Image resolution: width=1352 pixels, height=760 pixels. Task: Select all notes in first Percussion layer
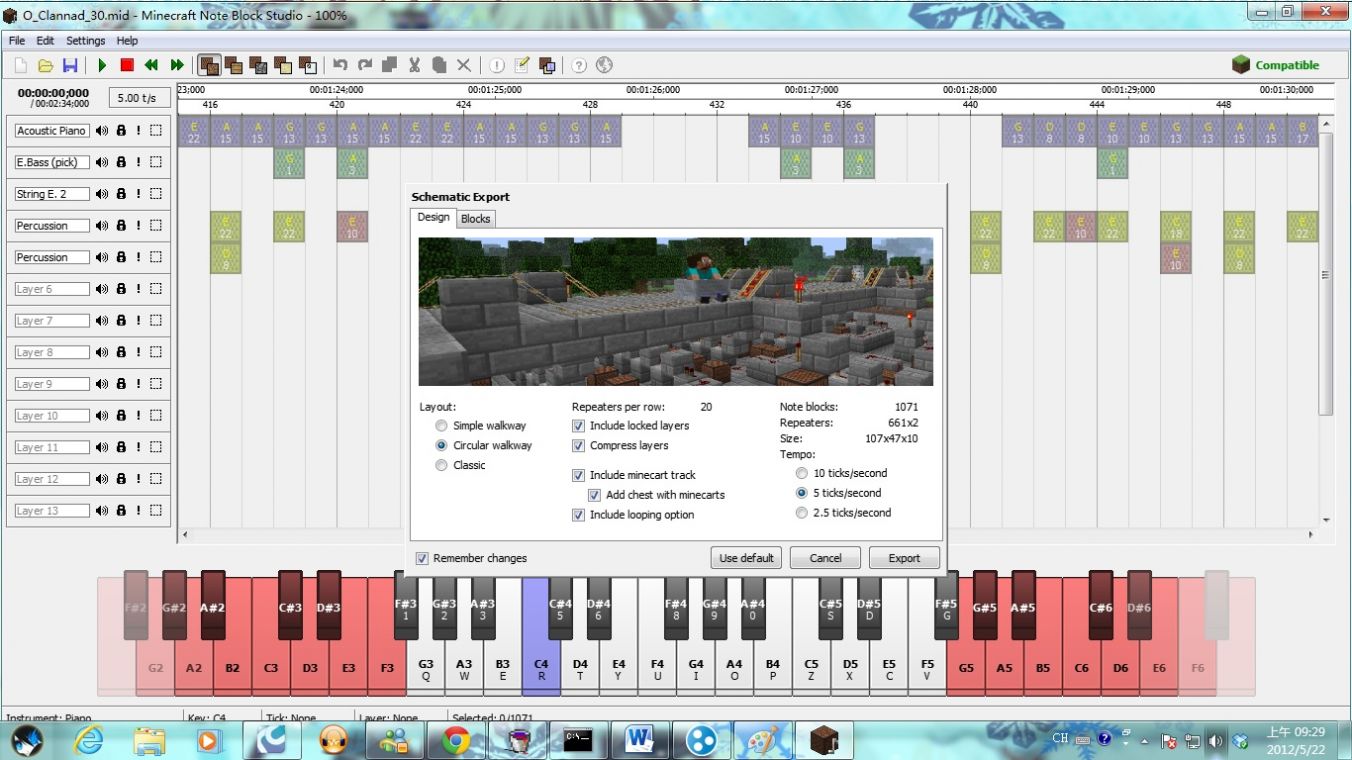[x=155, y=226]
